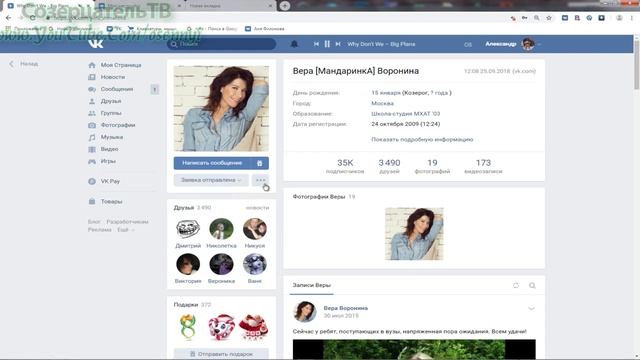Viewport: 640px width, 360px height.
Task: Open the 173 видеозаписи counter
Action: click(x=483, y=166)
